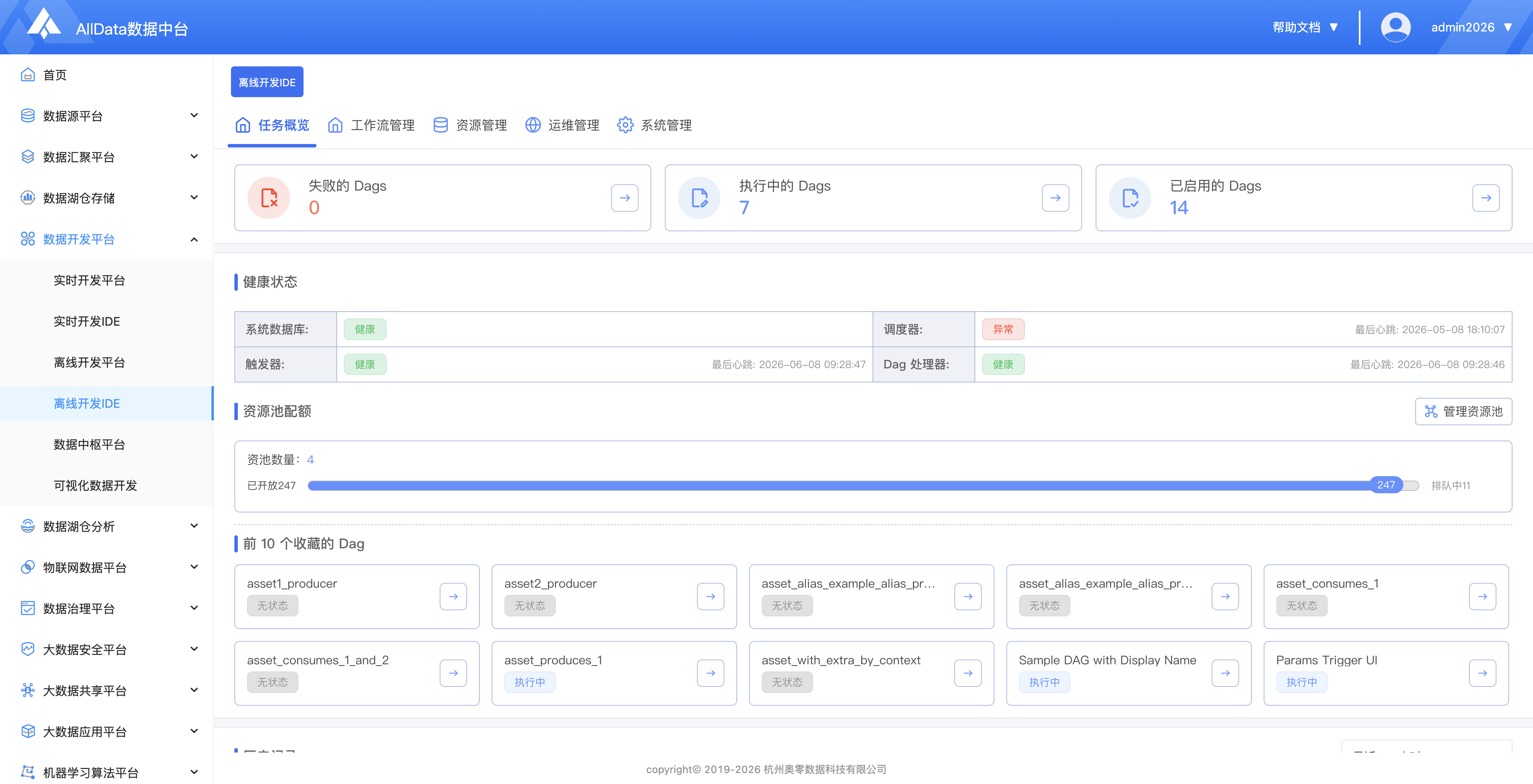The height and width of the screenshot is (784, 1533).
Task: Switch to 系统管理 tab
Action: click(x=654, y=126)
